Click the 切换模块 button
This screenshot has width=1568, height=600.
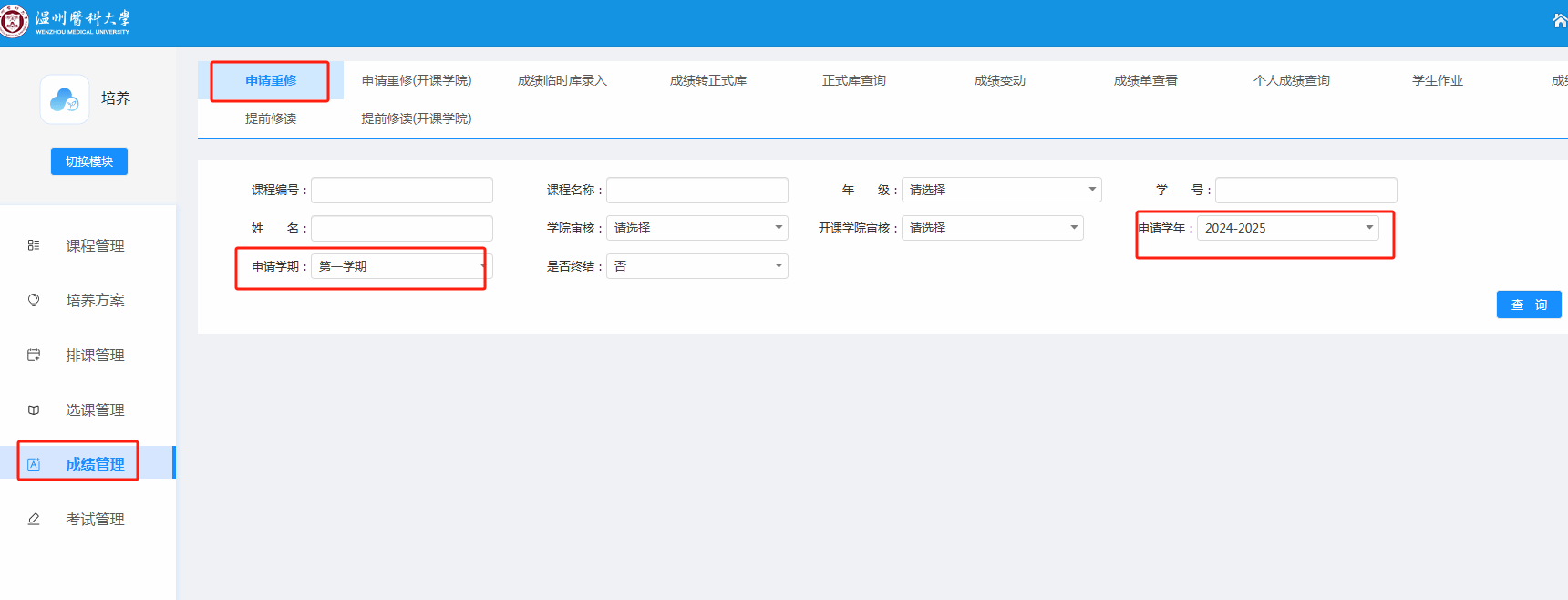coord(89,161)
